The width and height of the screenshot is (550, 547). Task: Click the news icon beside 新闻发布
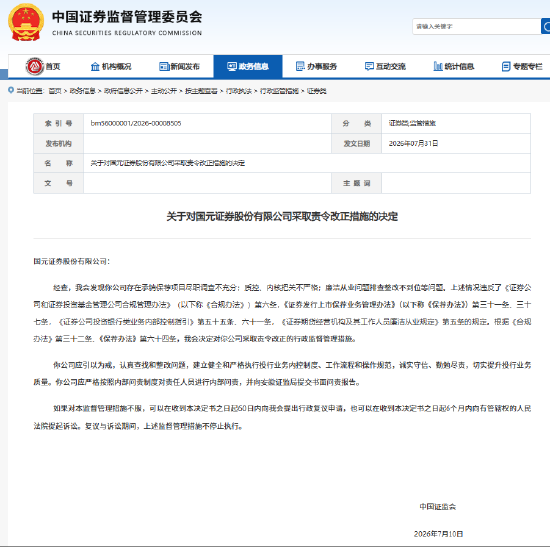pos(164,66)
